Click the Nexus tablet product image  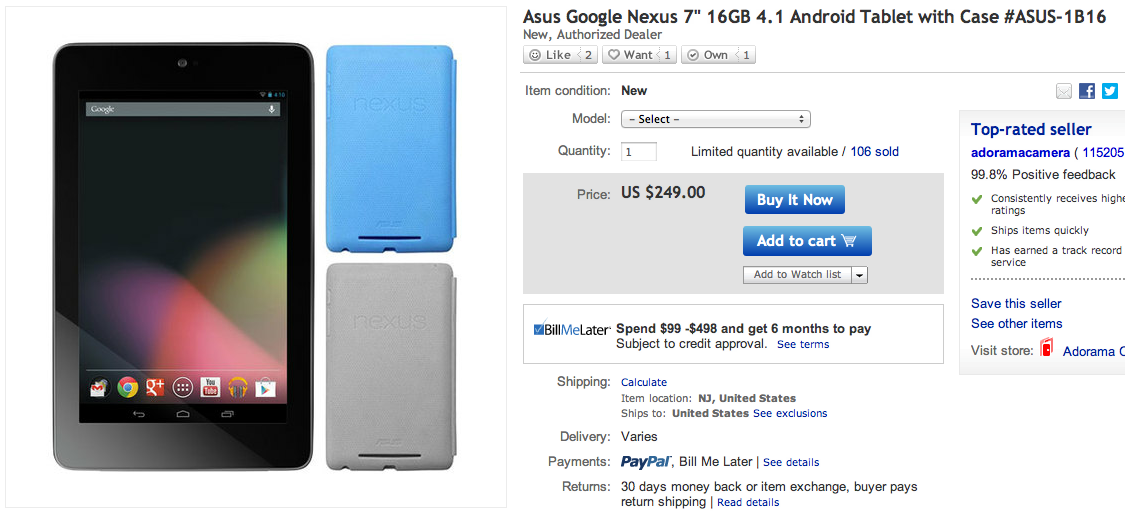(184, 255)
